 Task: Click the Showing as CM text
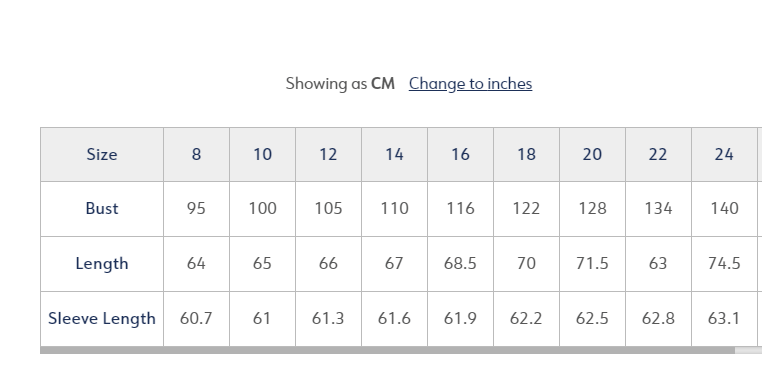(340, 84)
